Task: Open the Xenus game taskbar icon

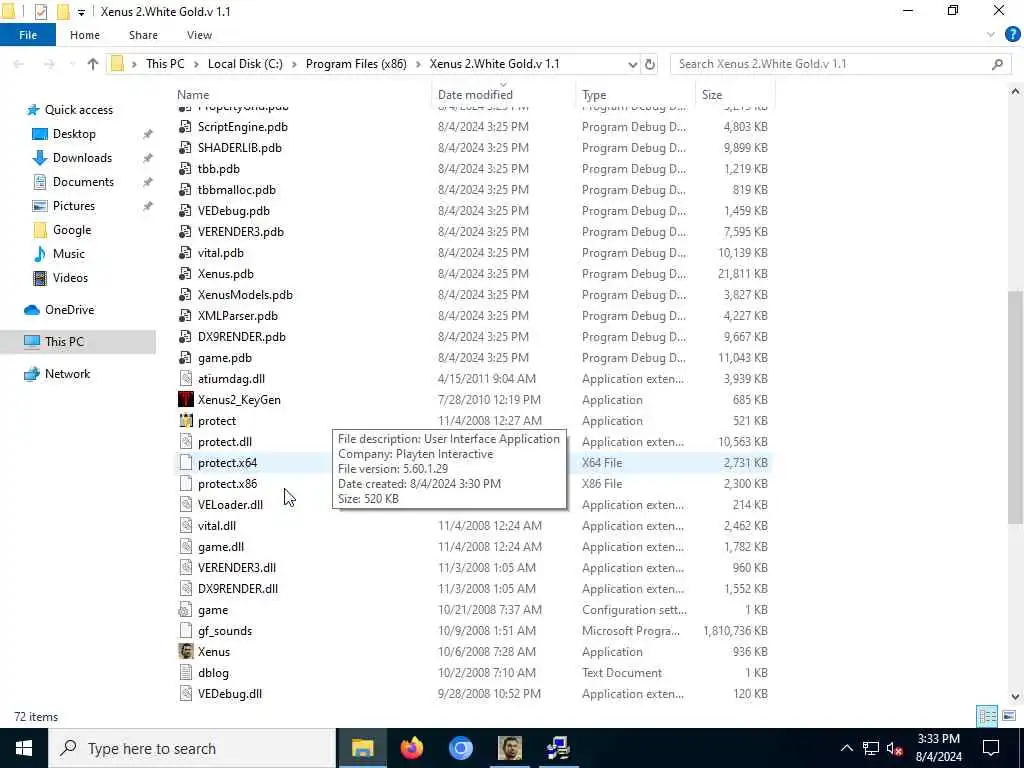Action: [x=509, y=748]
